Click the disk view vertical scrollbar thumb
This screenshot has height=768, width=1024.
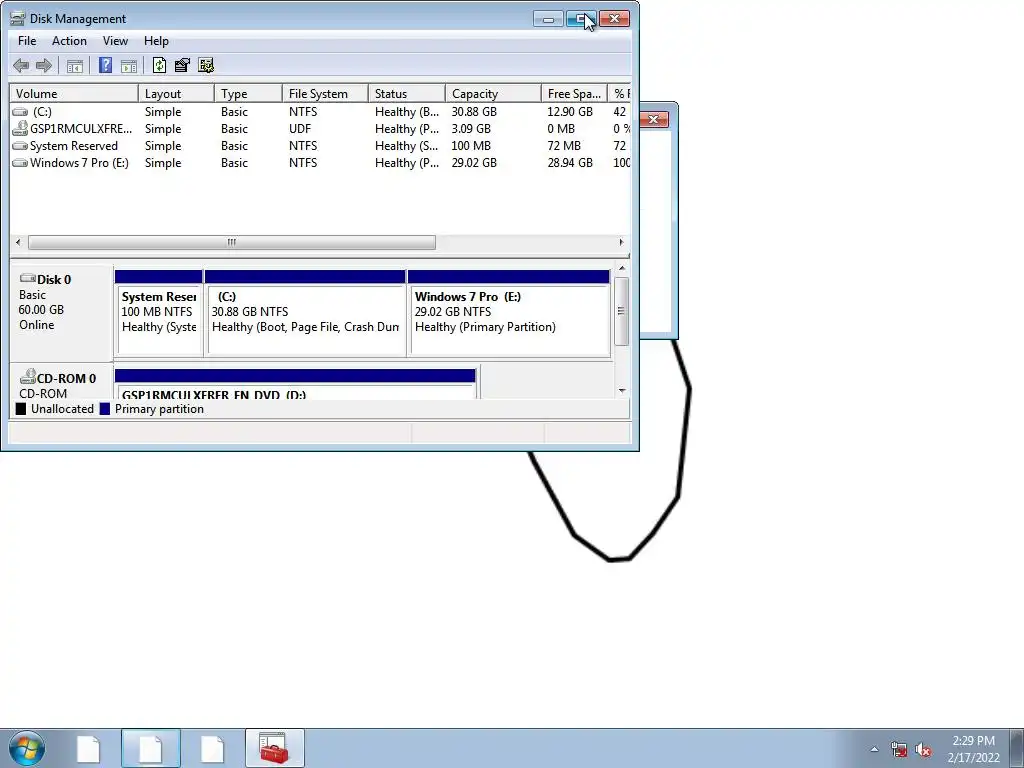(622, 311)
